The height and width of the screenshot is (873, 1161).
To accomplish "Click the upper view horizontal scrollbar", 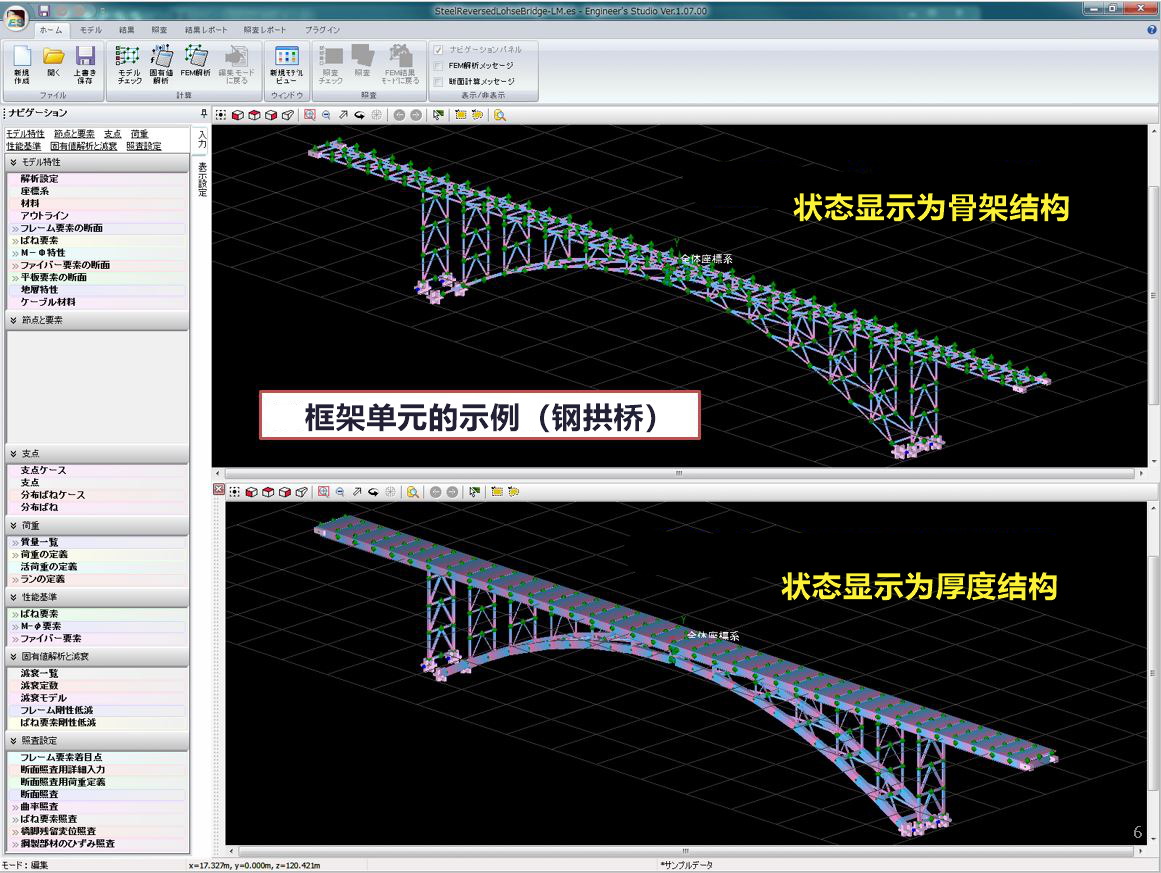I will [x=679, y=473].
